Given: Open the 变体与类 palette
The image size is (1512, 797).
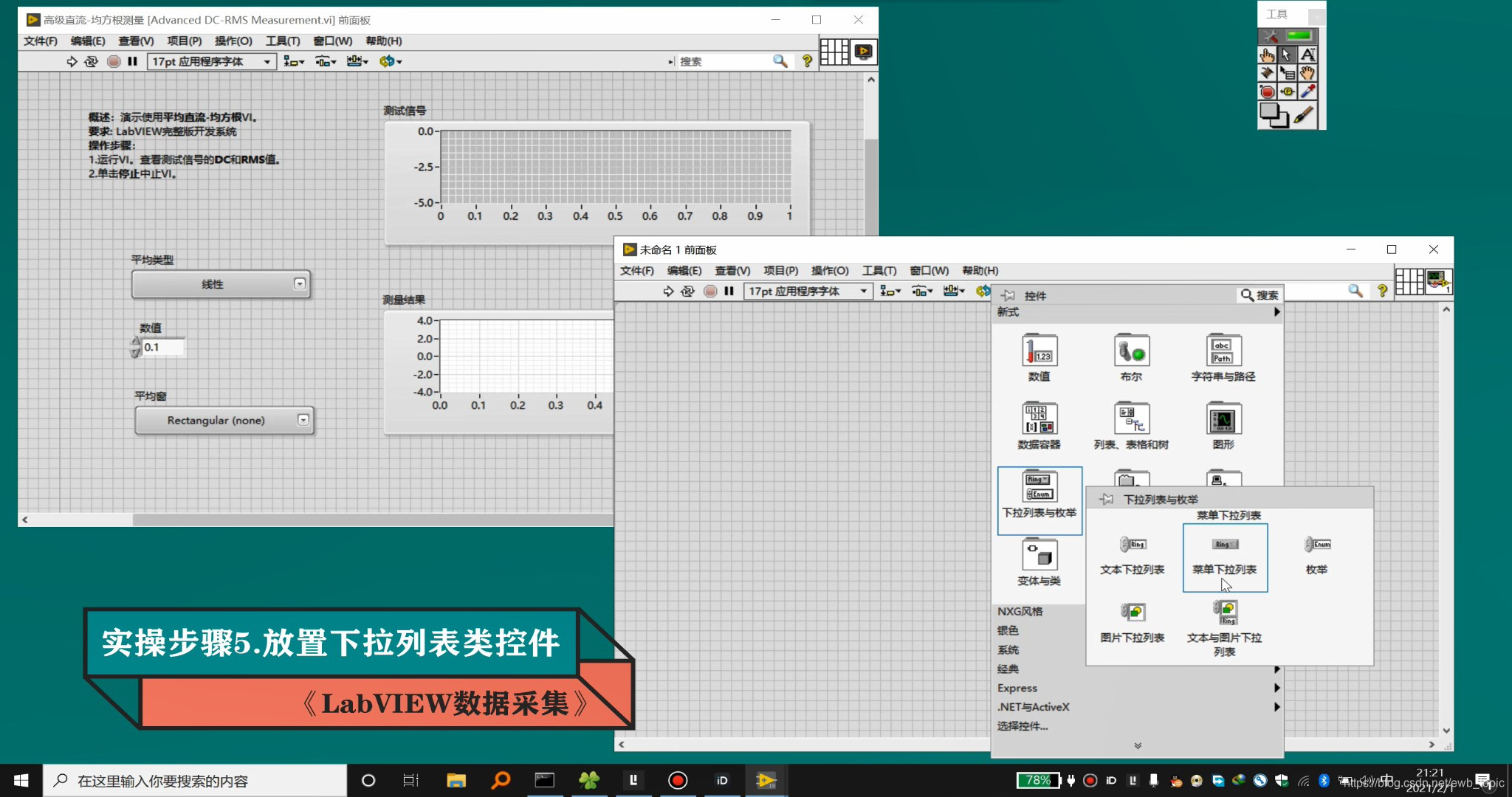Looking at the screenshot, I should (x=1039, y=562).
